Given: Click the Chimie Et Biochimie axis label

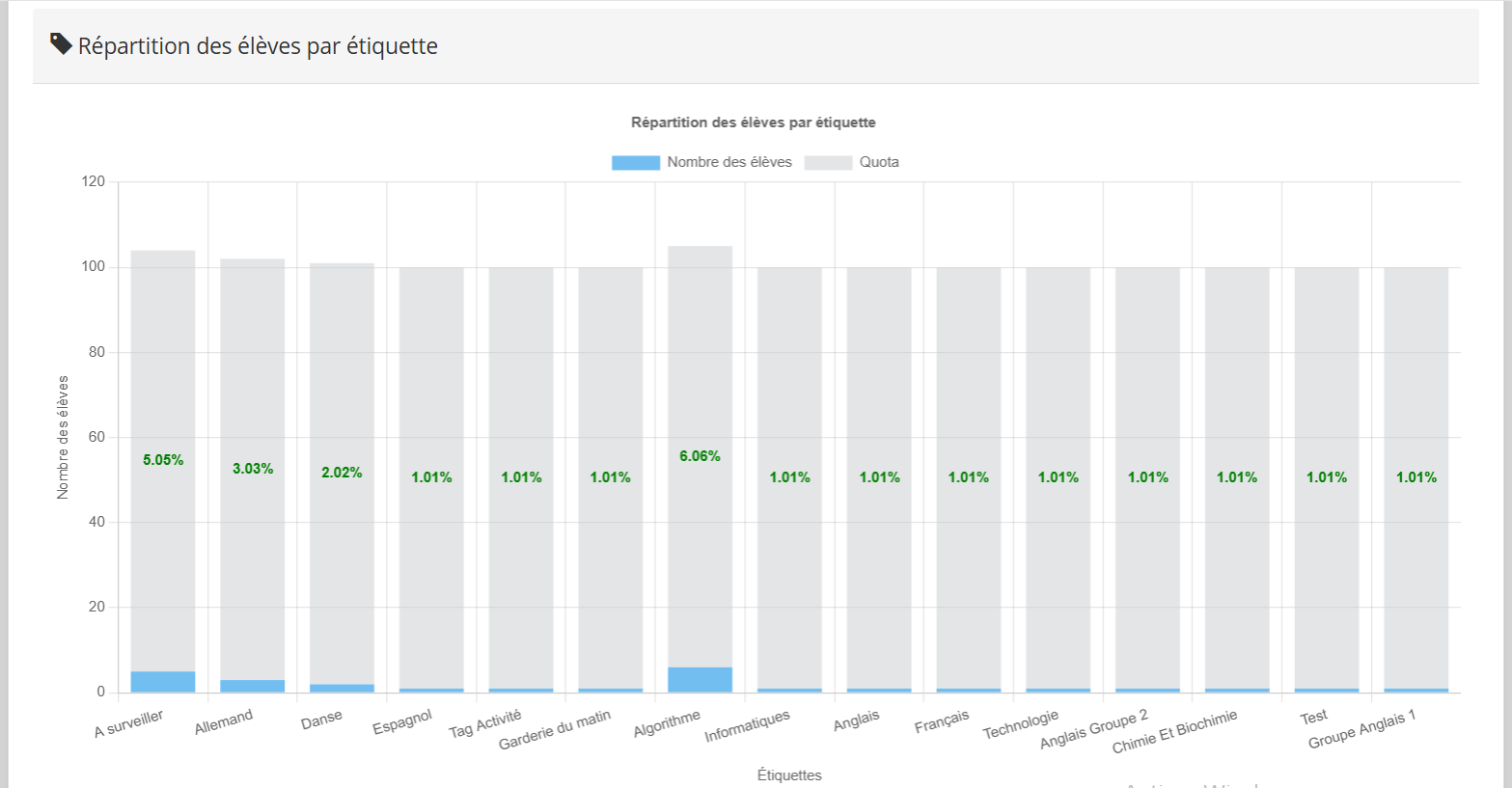Looking at the screenshot, I should point(1174,731).
